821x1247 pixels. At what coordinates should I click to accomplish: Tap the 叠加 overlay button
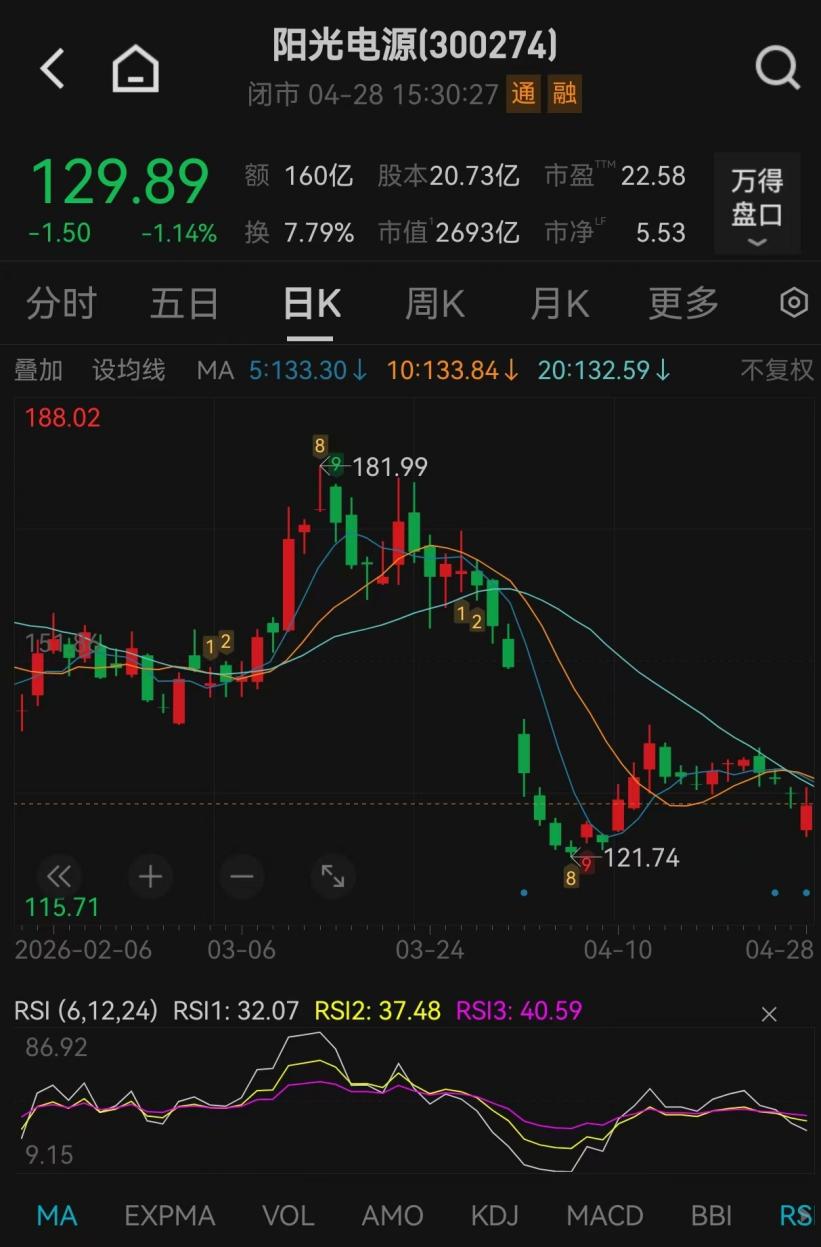pos(38,370)
